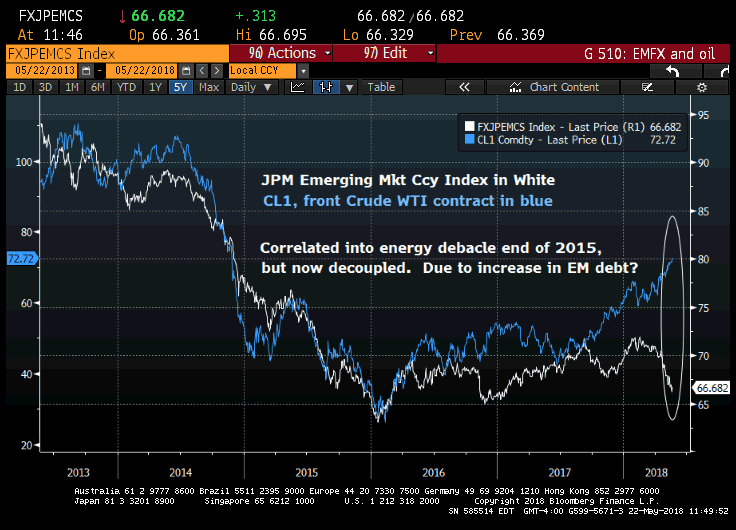Image resolution: width=736 pixels, height=530 pixels.
Task: Open annotation edit pencil icon
Action: click(647, 87)
